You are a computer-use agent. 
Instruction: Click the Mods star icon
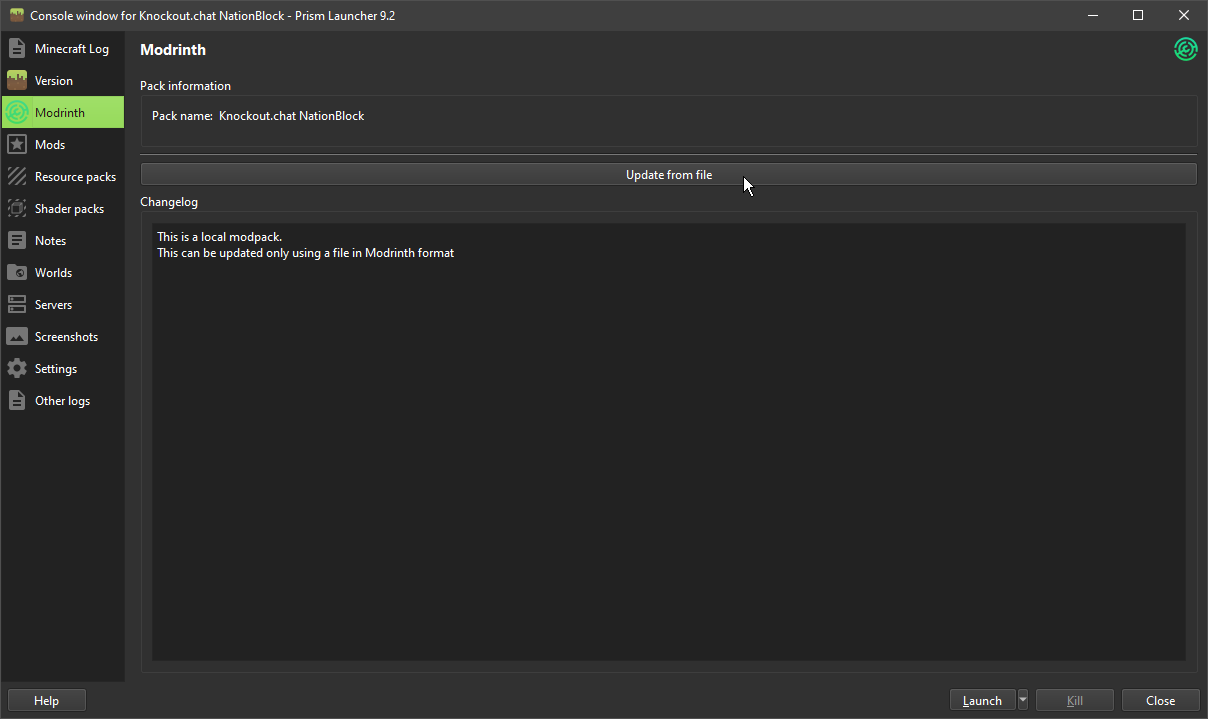tap(17, 144)
